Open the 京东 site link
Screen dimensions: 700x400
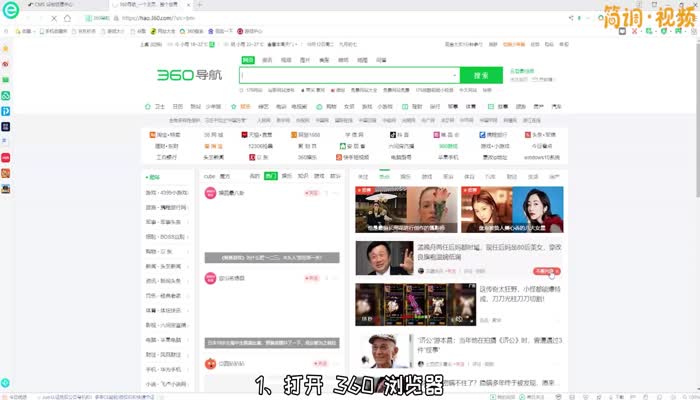click(259, 157)
